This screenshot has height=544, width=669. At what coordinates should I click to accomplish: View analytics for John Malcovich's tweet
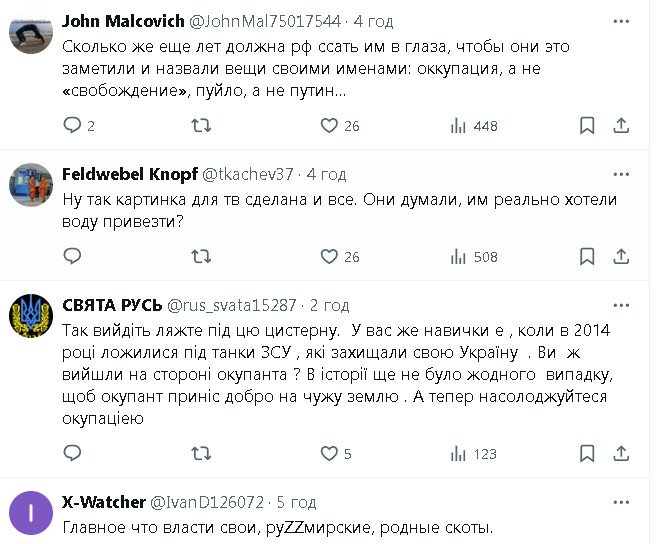tap(460, 126)
